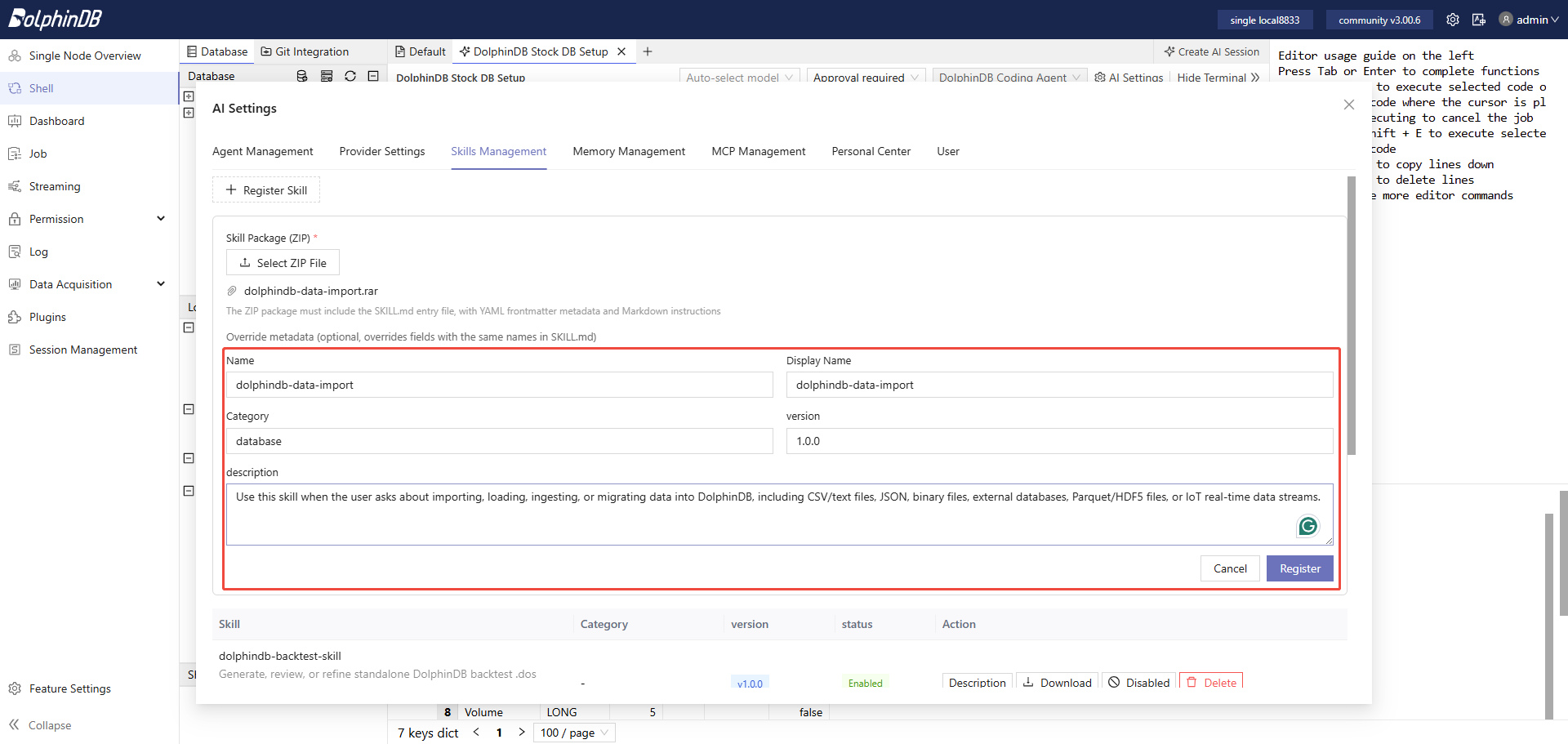Open the Job page in sidebar
The image size is (1568, 744).
tap(90, 154)
